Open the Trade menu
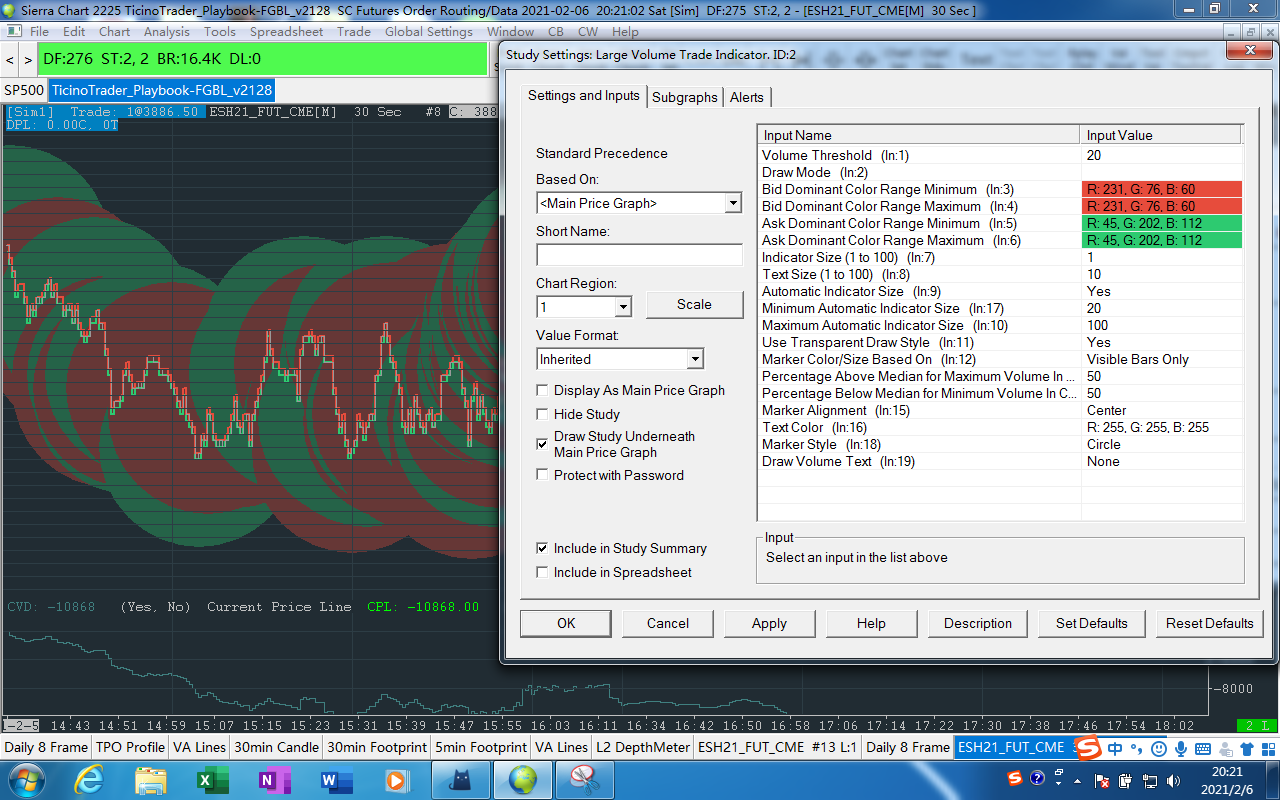Viewport: 1280px width, 800px height. [x=354, y=32]
